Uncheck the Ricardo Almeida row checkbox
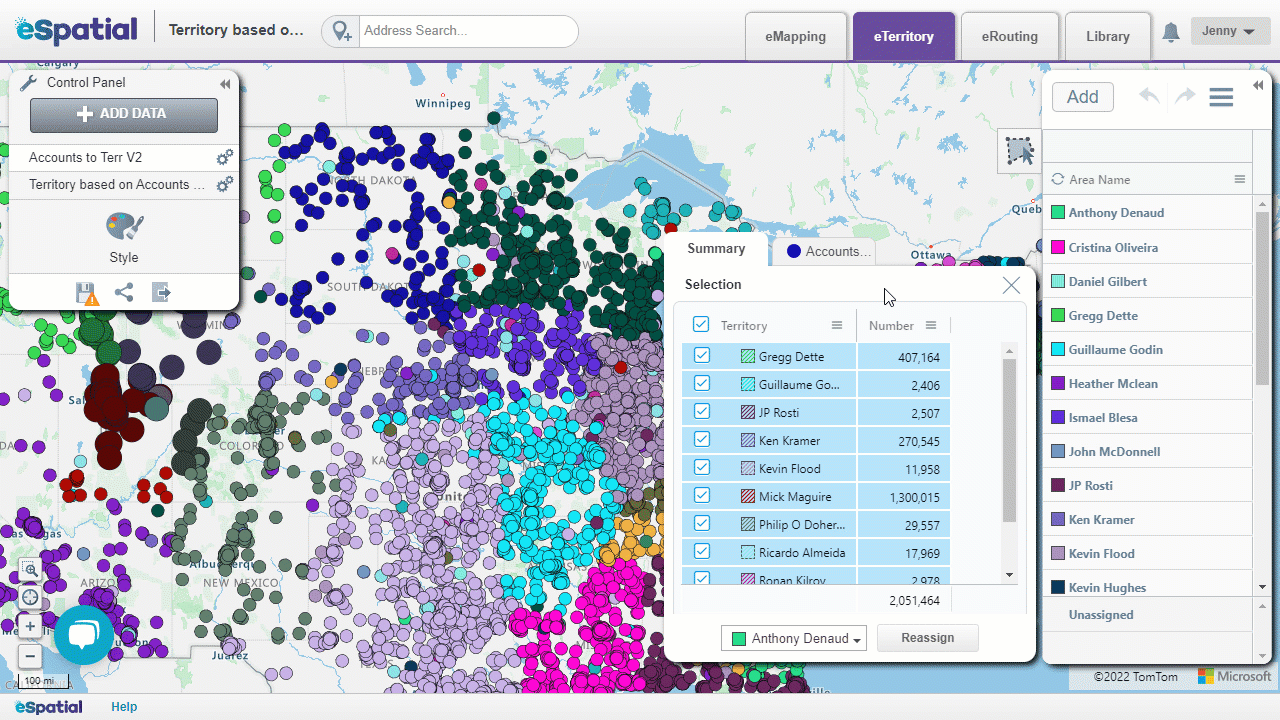 click(x=701, y=552)
